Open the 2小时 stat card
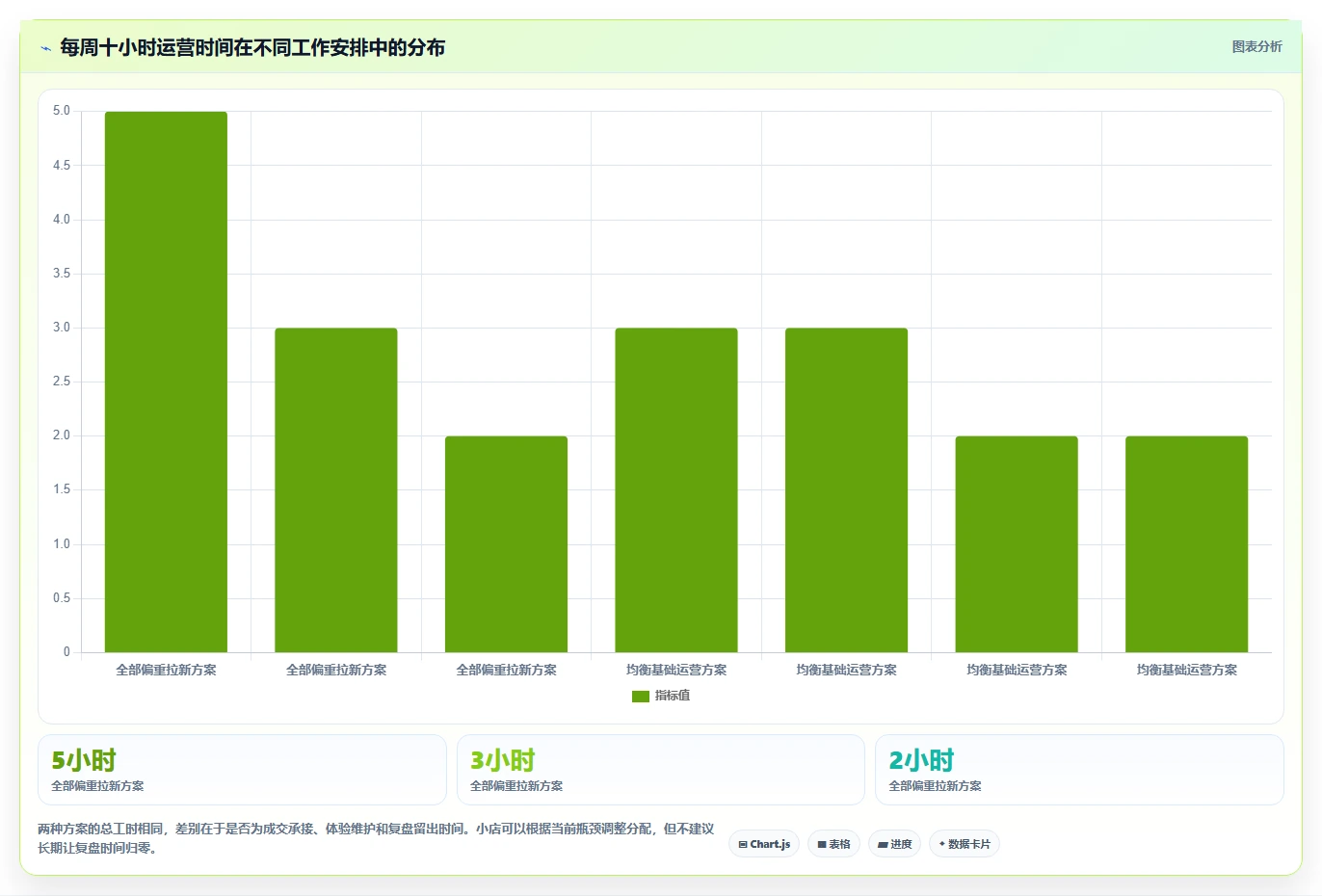1322x896 pixels. 1079,770
